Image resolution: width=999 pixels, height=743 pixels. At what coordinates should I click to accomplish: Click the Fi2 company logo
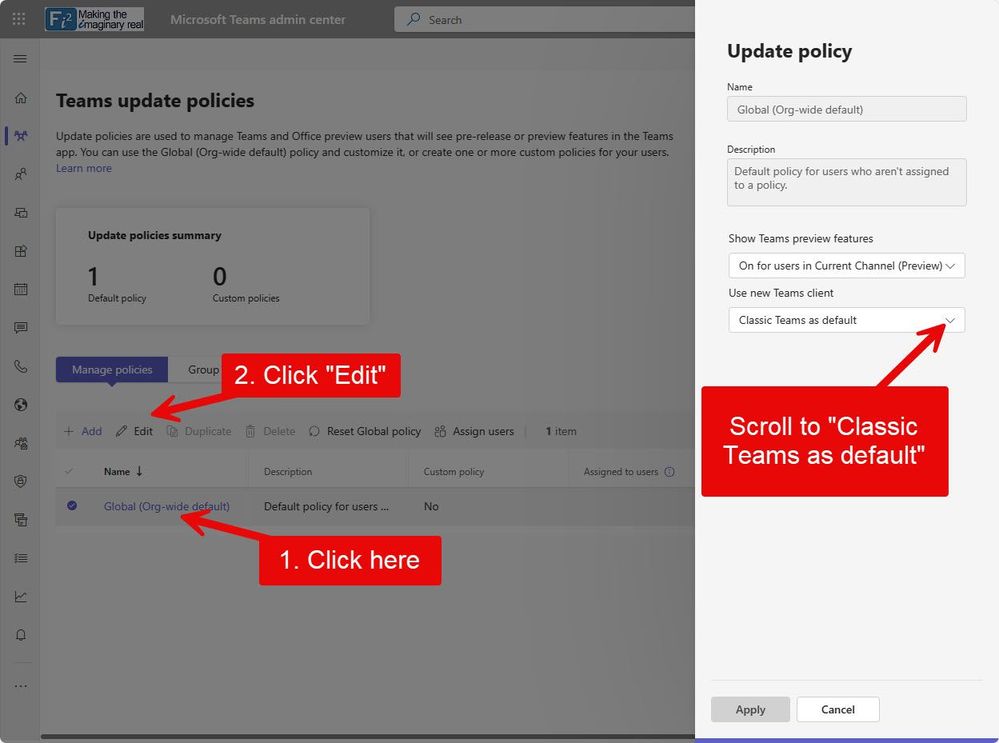[x=94, y=19]
